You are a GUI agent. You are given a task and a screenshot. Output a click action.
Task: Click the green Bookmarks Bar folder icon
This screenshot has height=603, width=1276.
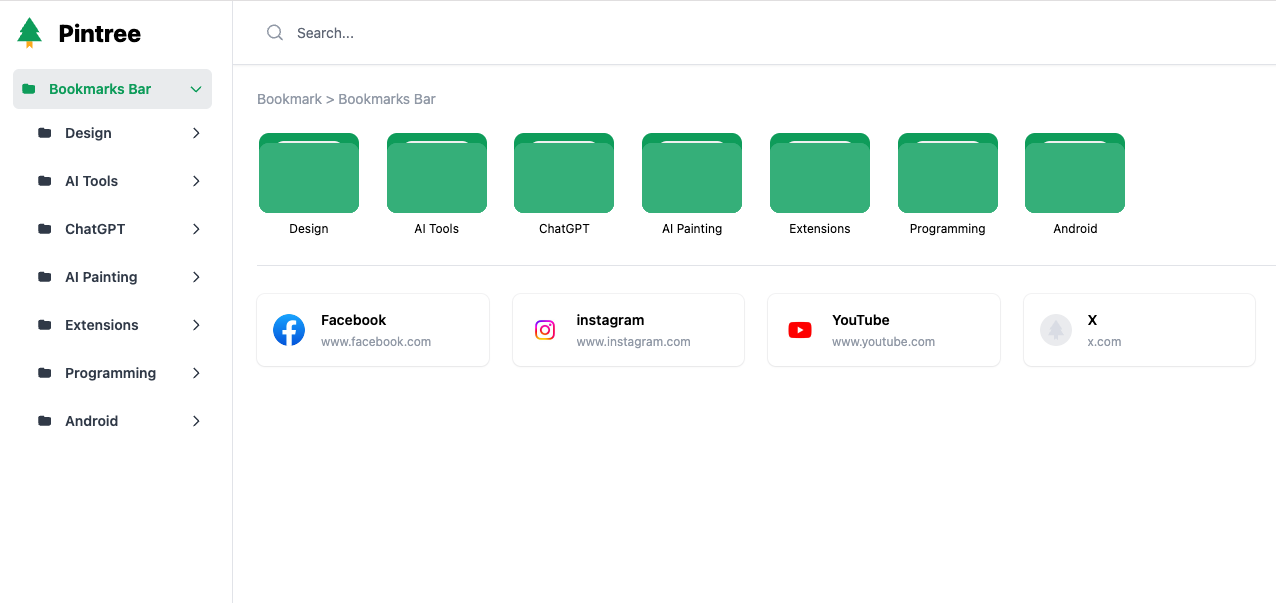31,88
